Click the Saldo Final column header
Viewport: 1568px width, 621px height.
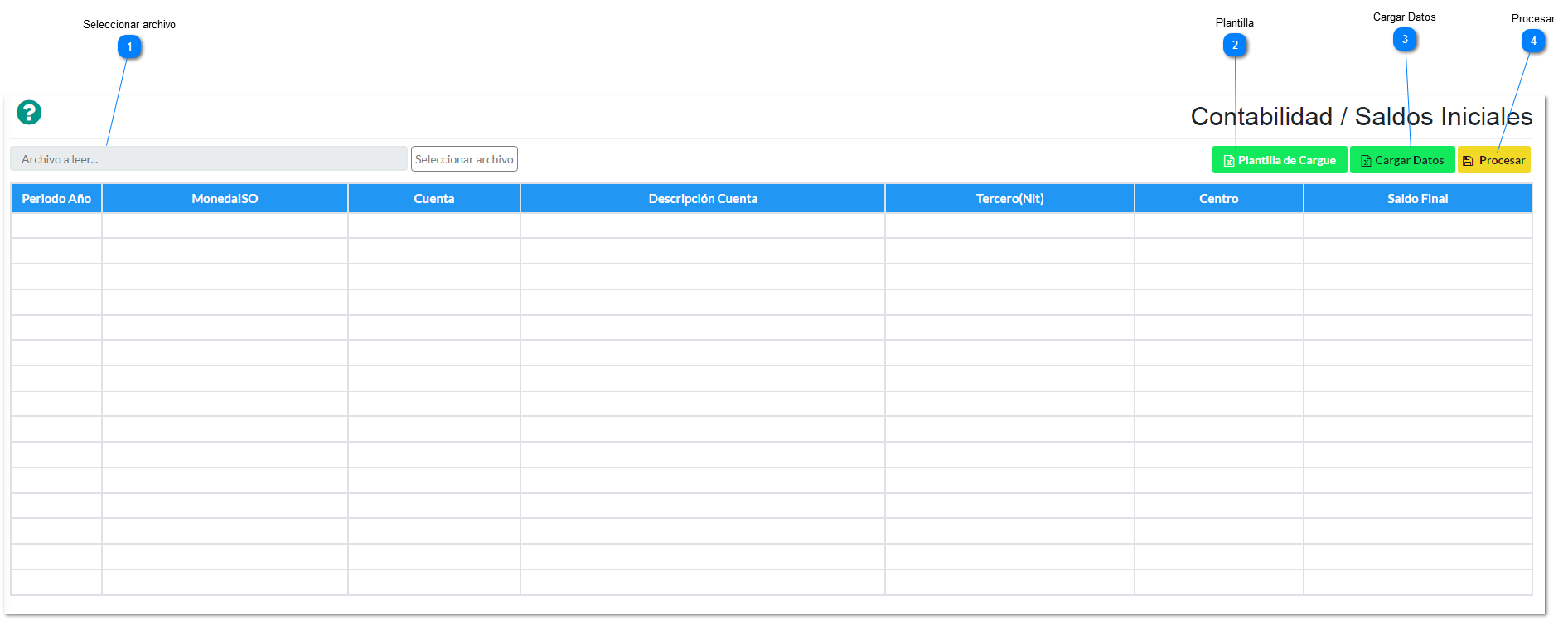coord(1417,199)
